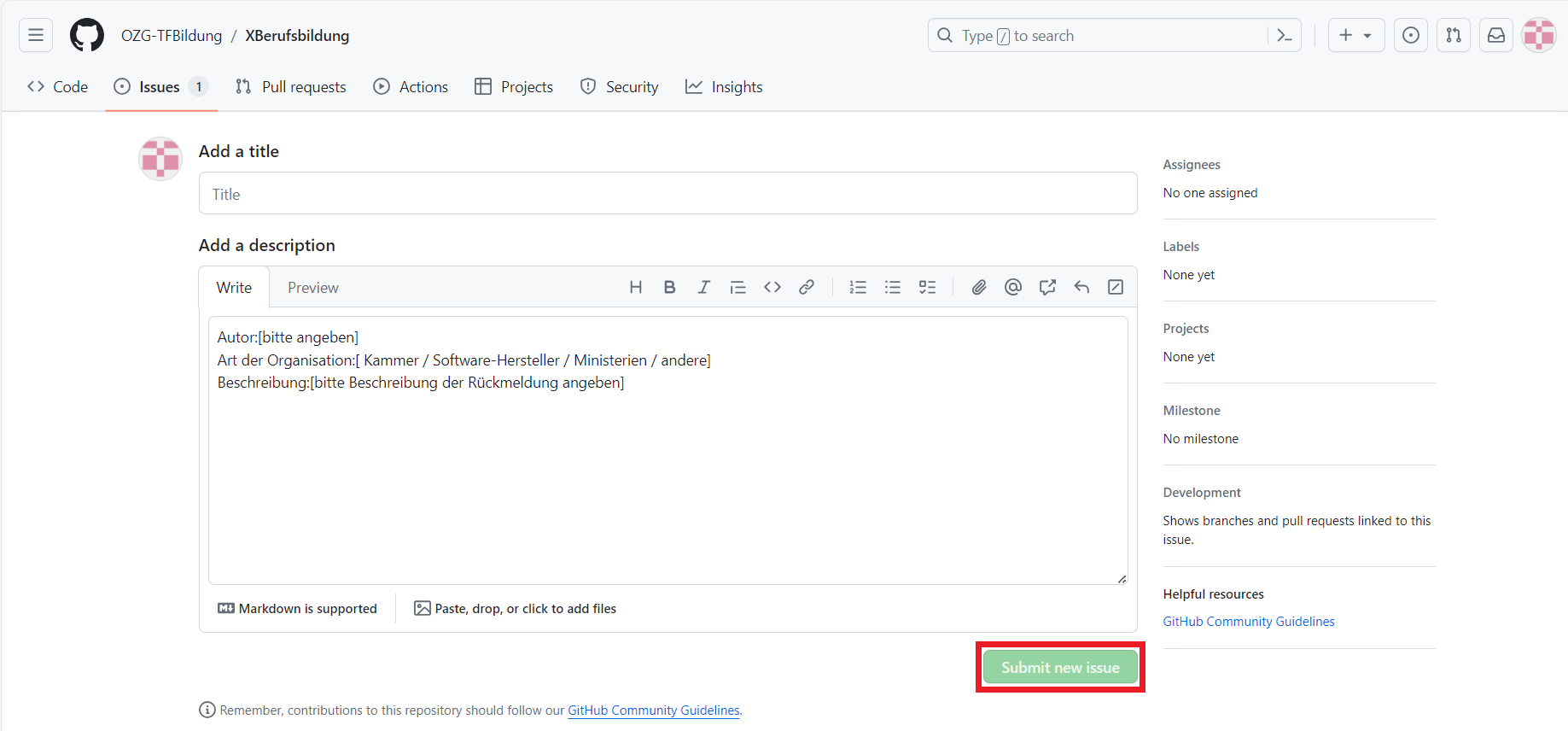Insert a numbered list
Viewport: 1568px width, 731px height.
click(858, 287)
